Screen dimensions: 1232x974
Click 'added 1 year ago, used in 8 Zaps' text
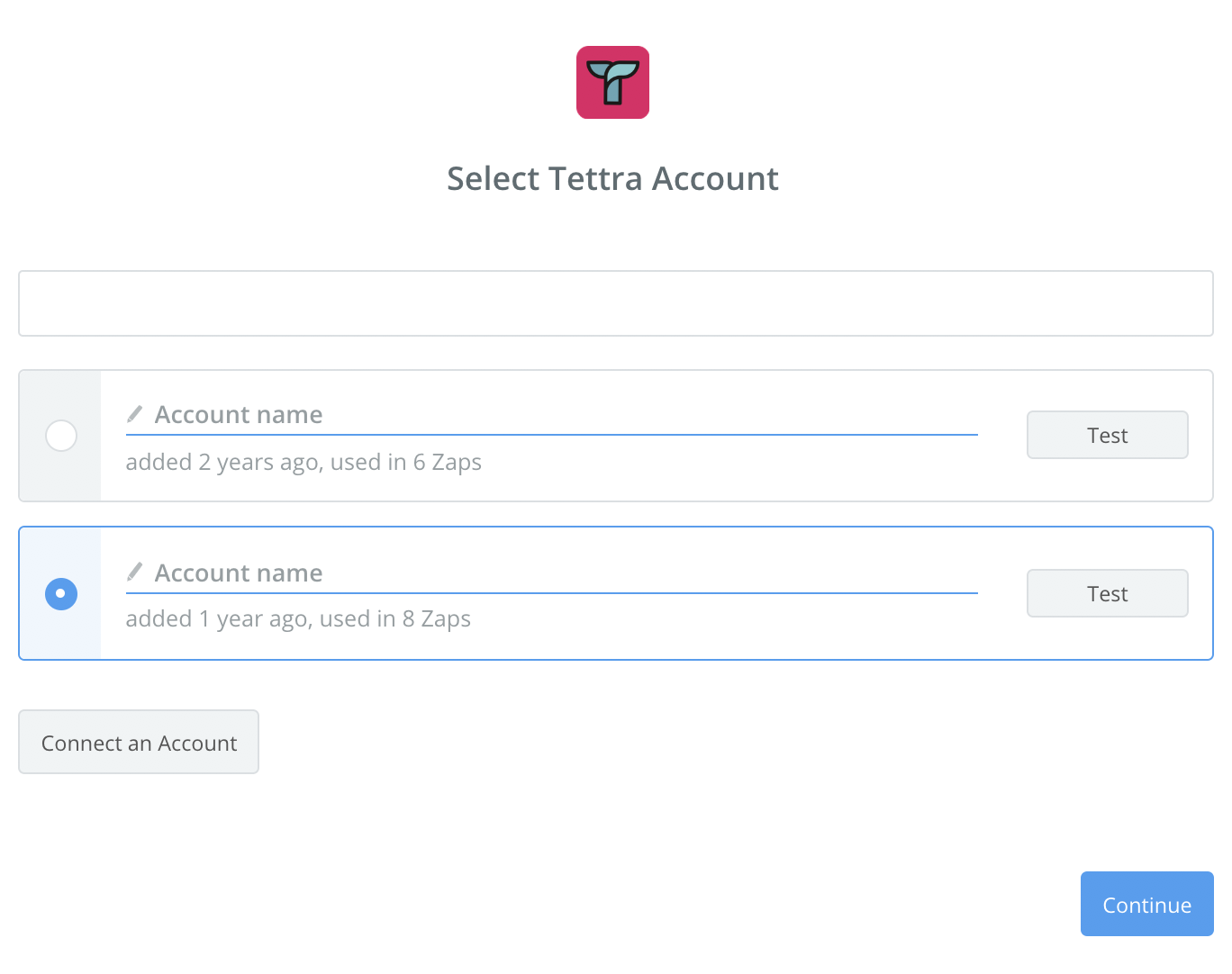[298, 619]
